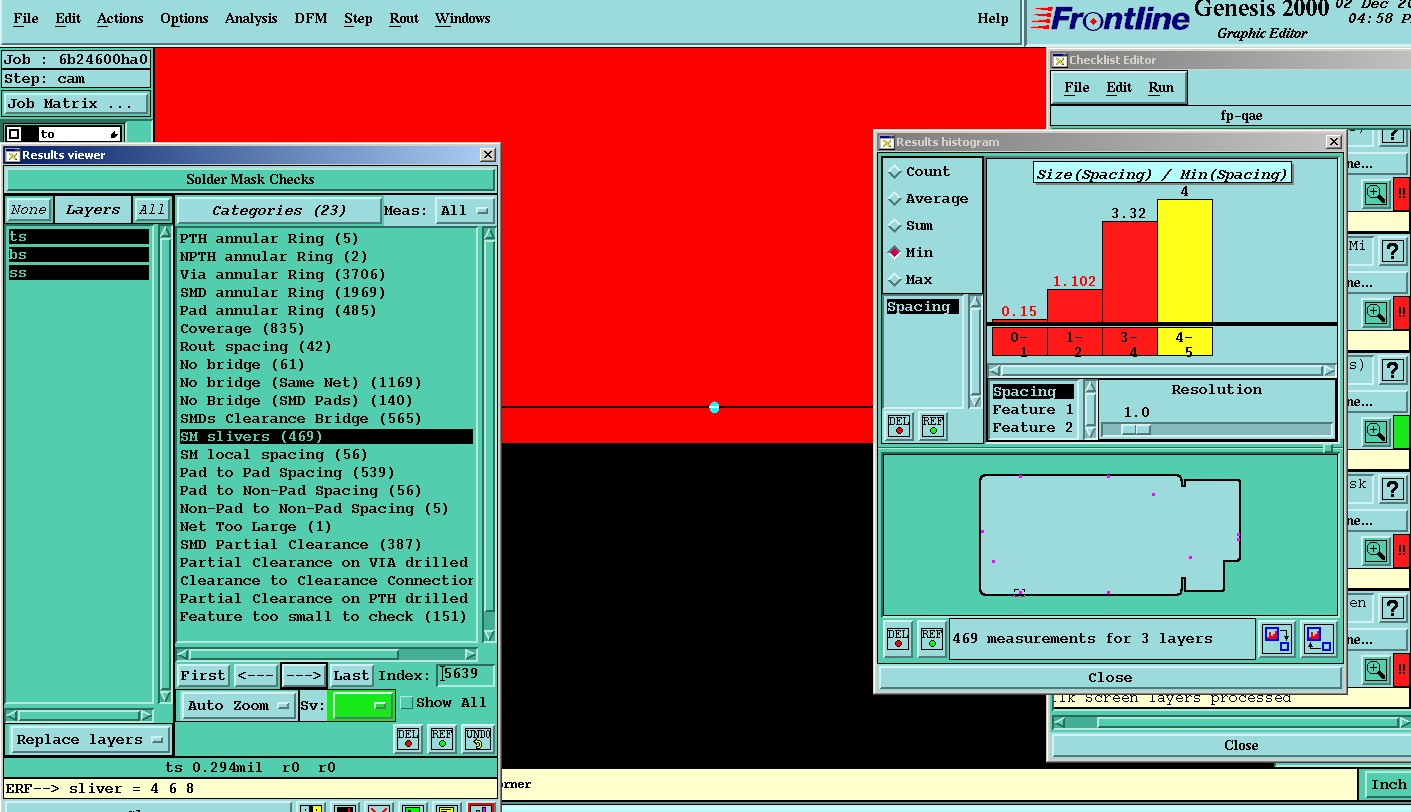Viewport: 1411px width, 812px height.
Task: Click REF icon next to measurements count
Action: pos(932,638)
